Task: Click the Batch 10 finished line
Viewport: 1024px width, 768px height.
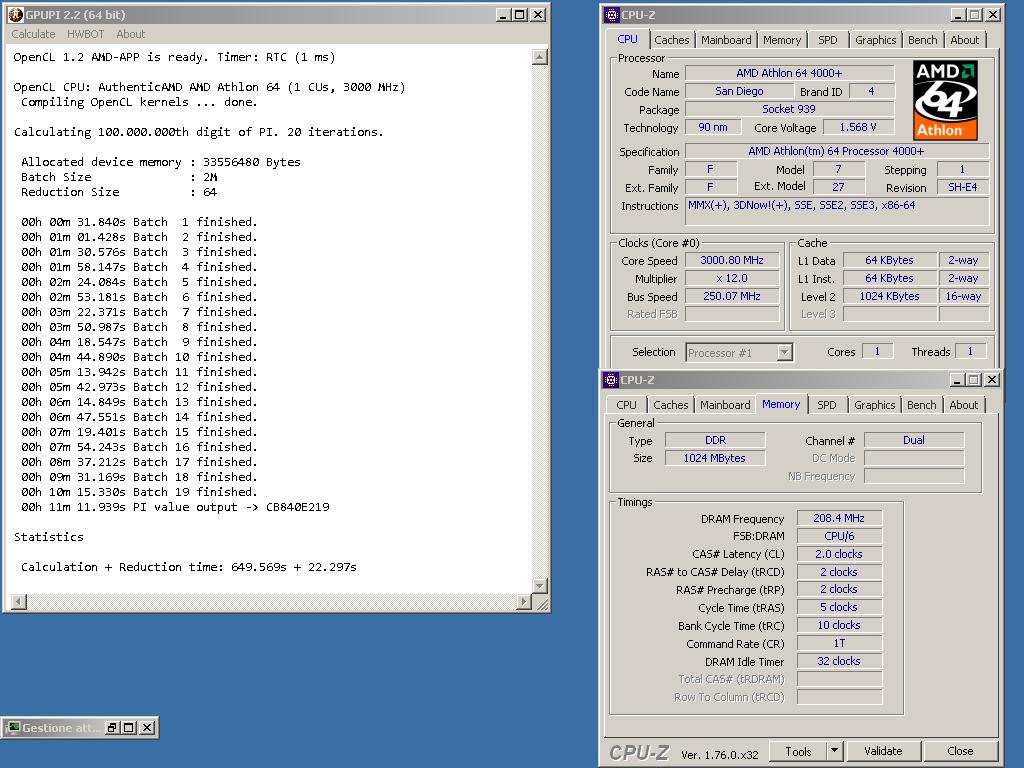Action: click(139, 357)
